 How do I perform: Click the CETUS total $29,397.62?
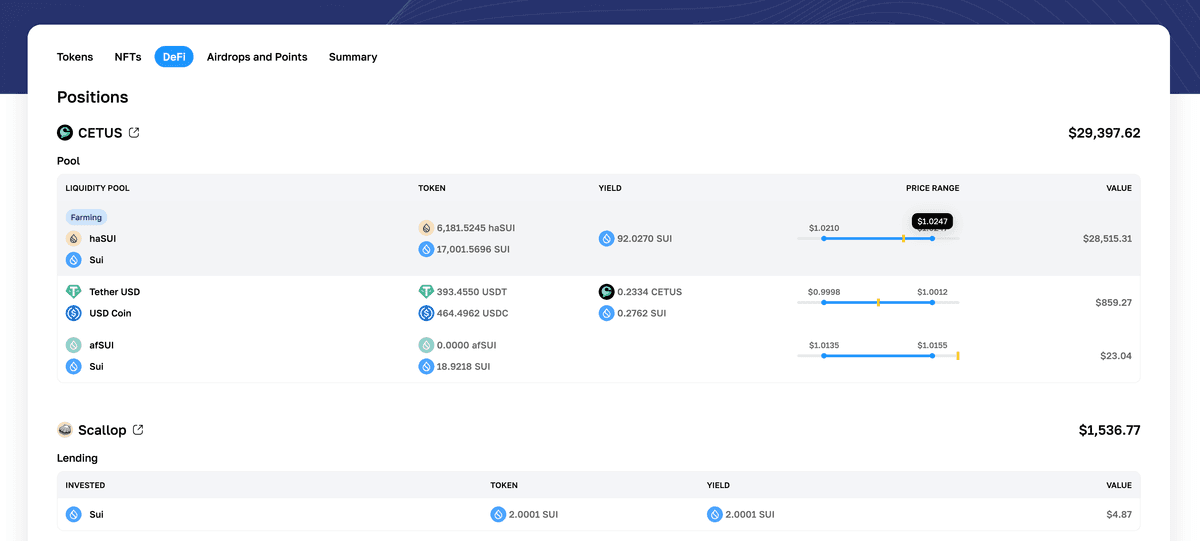[1104, 133]
